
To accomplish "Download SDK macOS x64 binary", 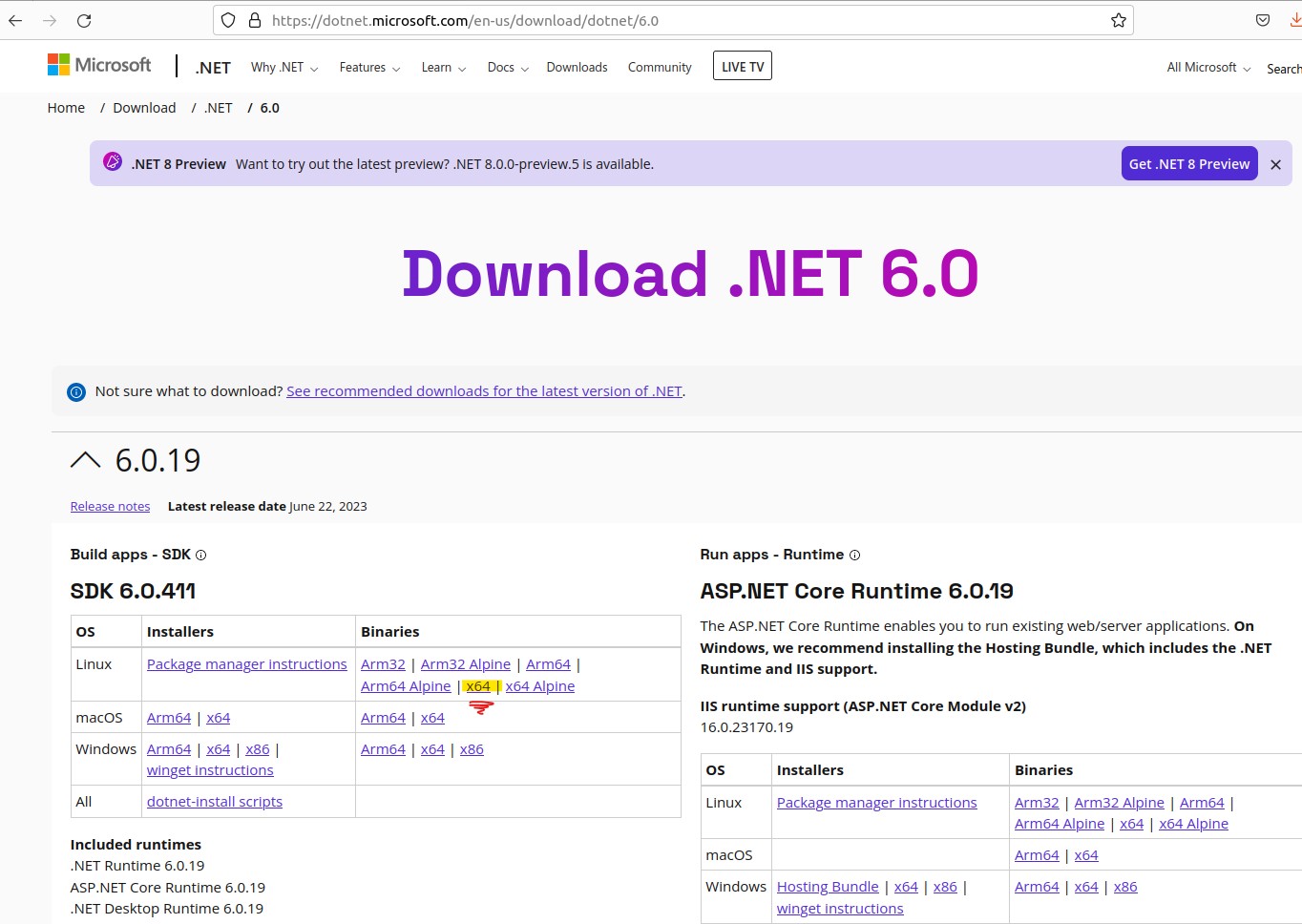I will [432, 718].
